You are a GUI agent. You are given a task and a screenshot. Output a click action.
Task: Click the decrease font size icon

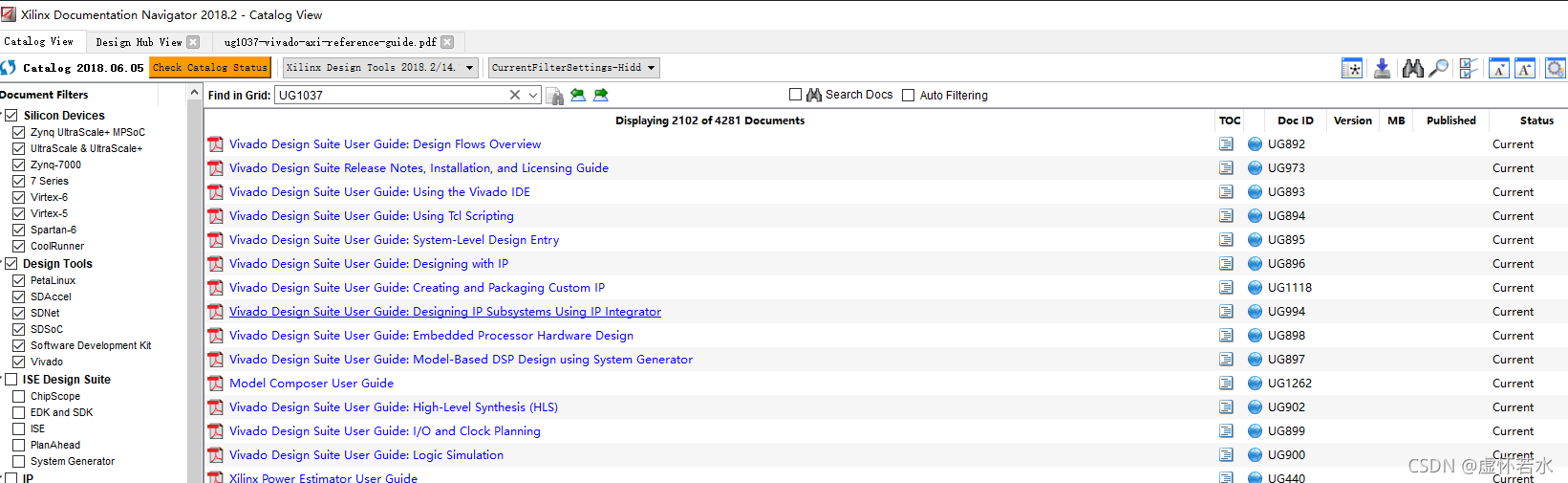(x=1499, y=68)
